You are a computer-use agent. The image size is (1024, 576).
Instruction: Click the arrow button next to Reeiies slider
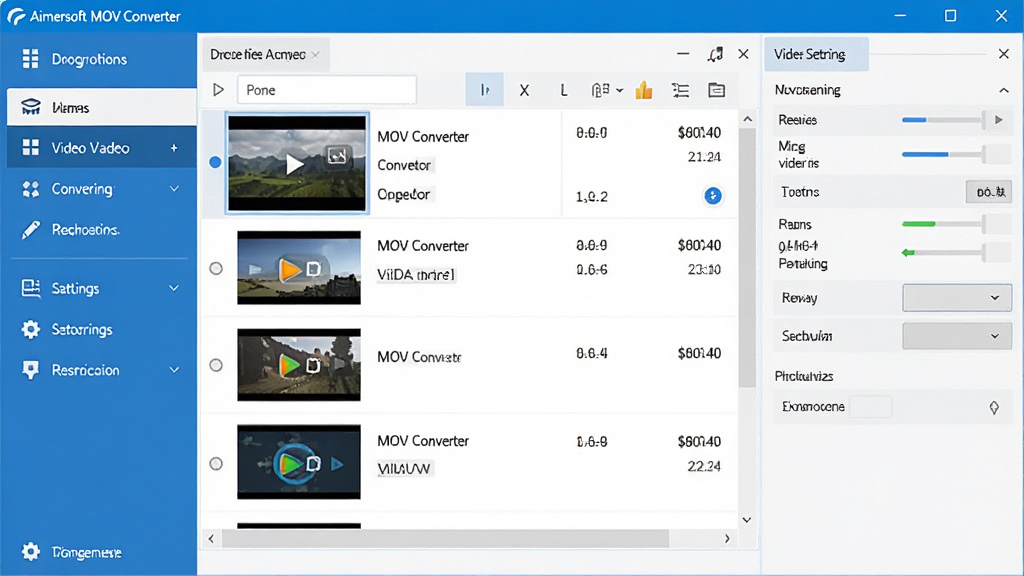tap(999, 120)
